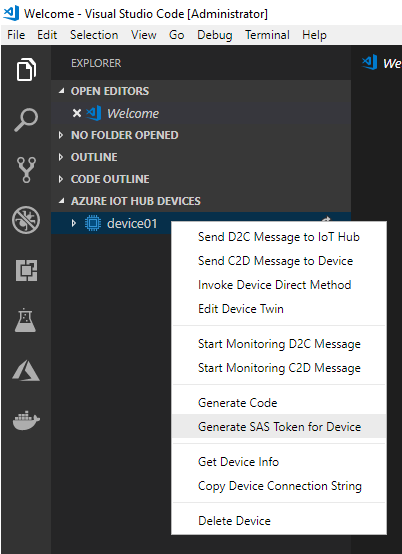Expand the device01 tree arrow

click(x=73, y=223)
